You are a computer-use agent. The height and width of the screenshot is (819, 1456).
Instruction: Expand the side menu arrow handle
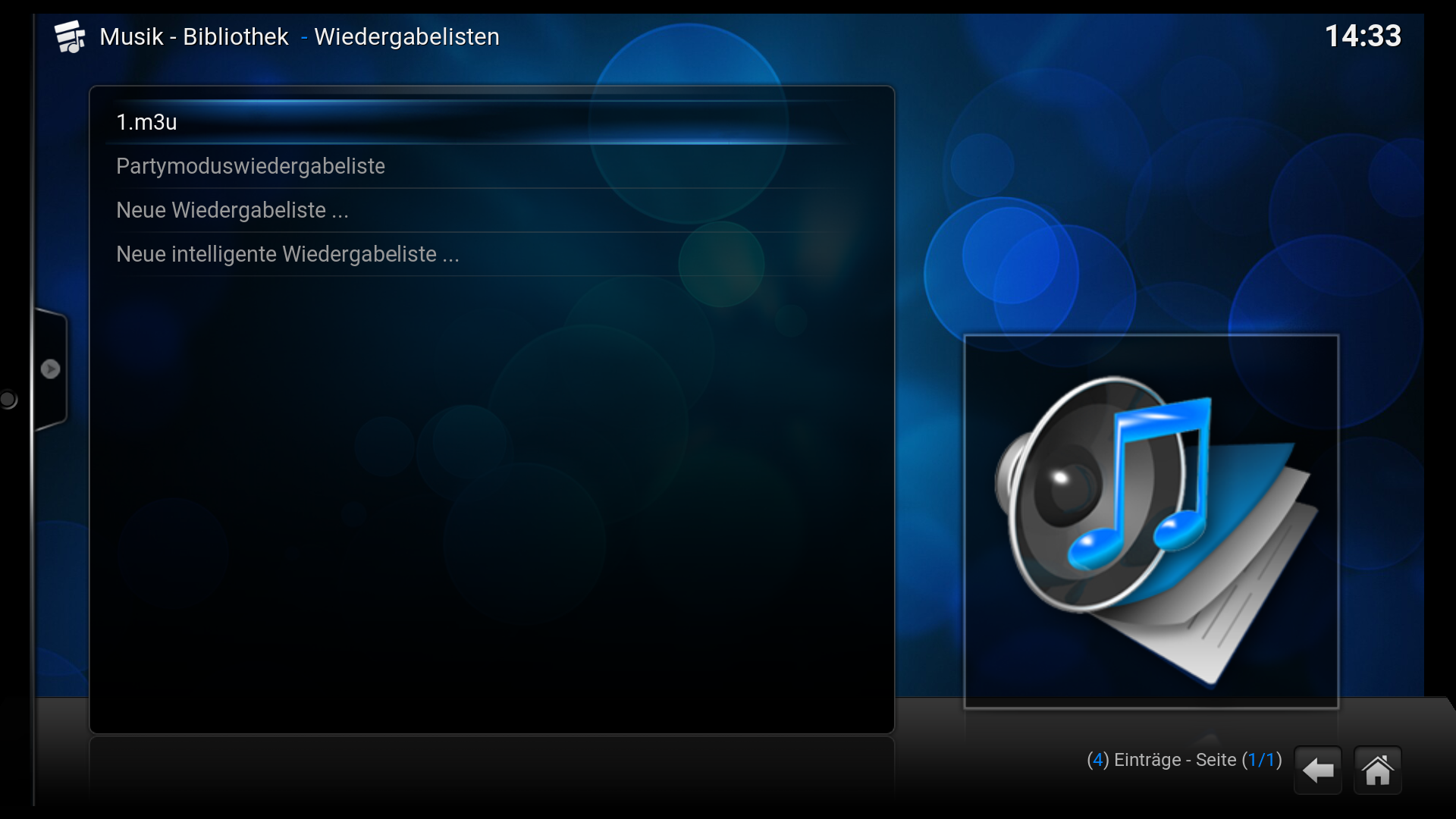click(50, 369)
